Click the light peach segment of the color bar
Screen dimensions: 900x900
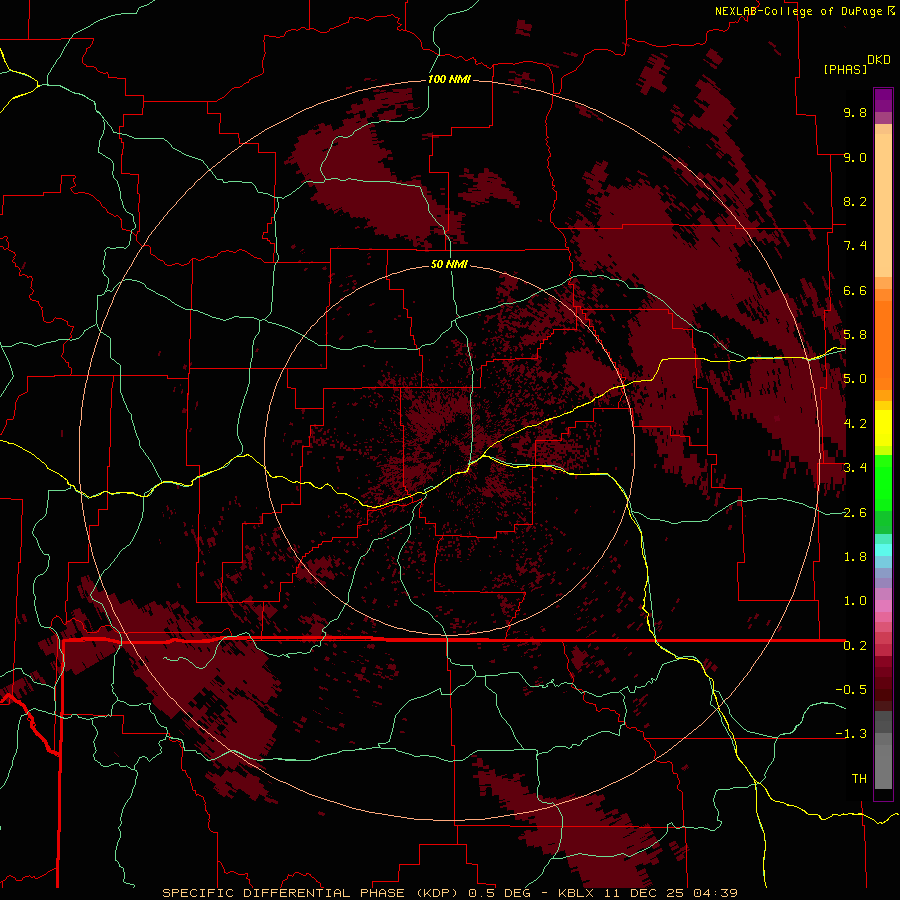point(883,207)
